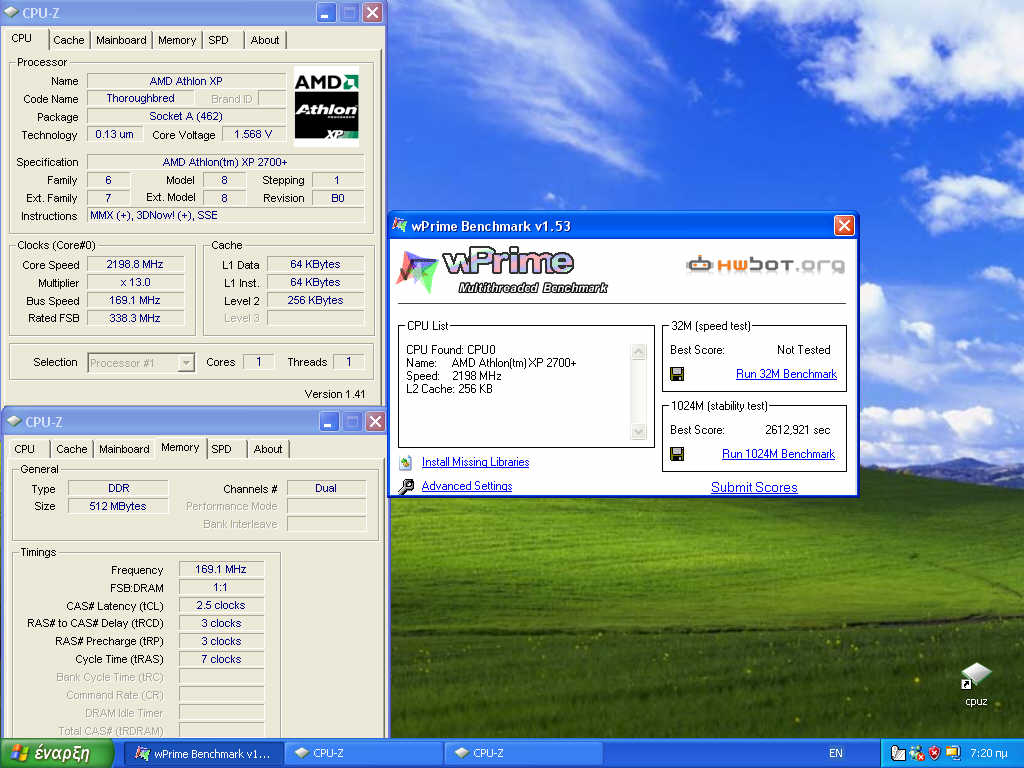Click the Rated FSB 338.3 MHz value
This screenshot has height=768, width=1024.
[135, 318]
